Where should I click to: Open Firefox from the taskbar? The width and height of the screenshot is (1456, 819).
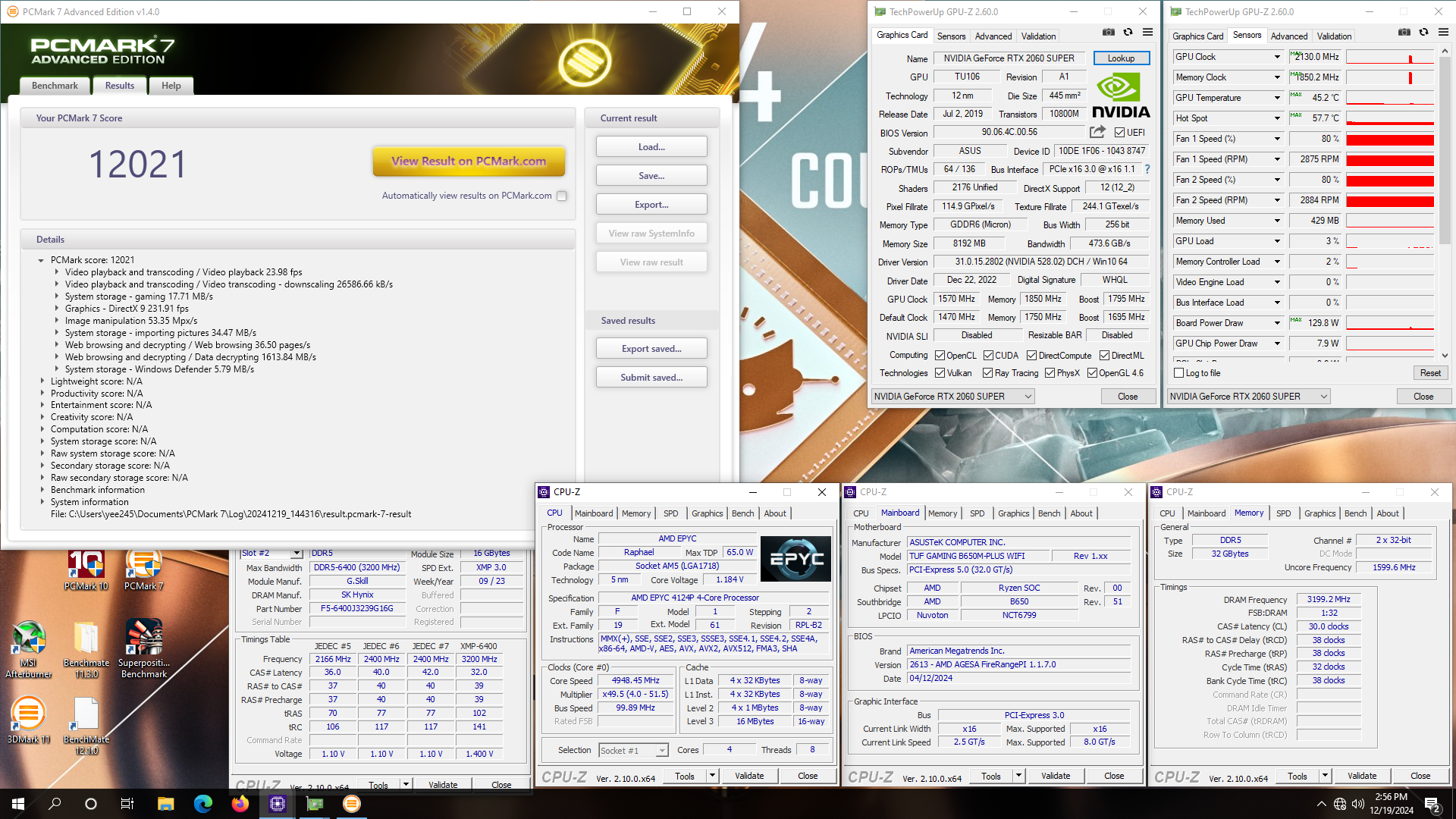click(x=240, y=804)
